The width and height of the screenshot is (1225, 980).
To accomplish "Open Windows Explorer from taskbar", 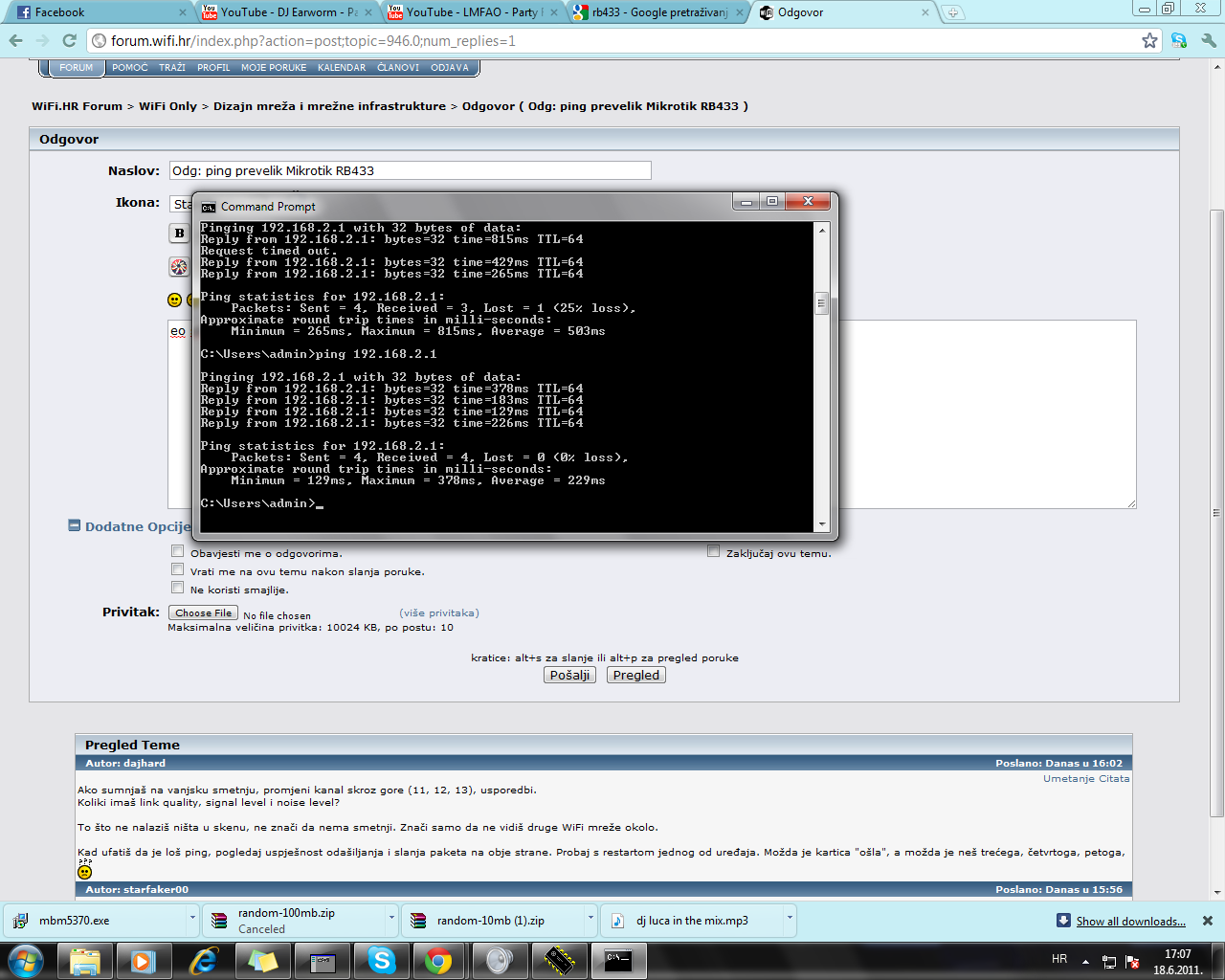I will 85,960.
